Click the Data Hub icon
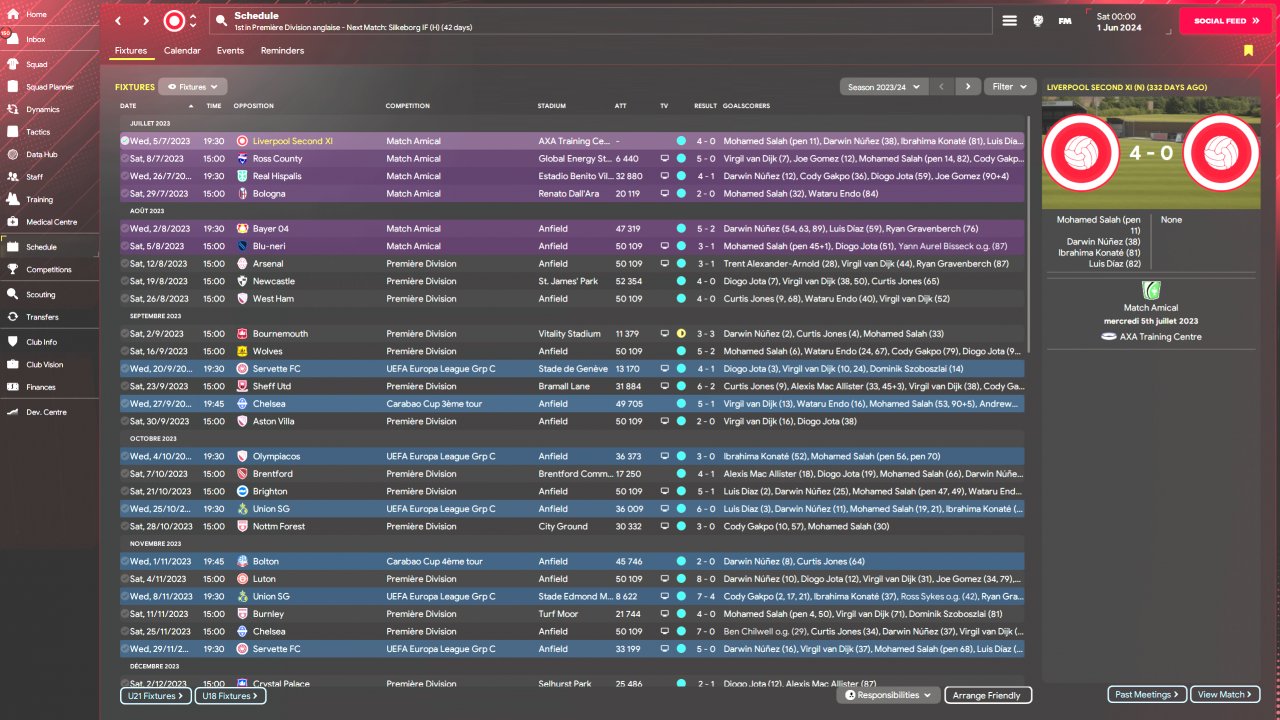The image size is (1280, 720). tap(12, 155)
